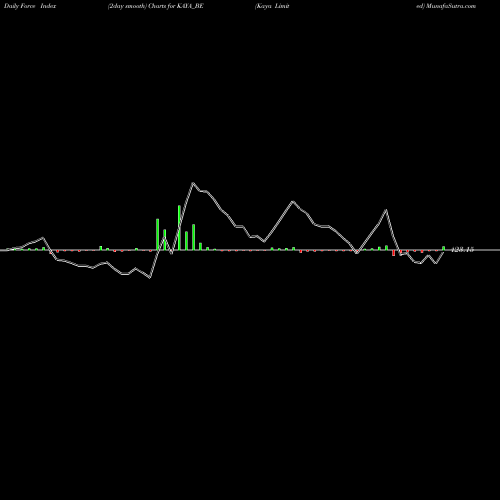Click the 'ed) MunafaSutra.com' watermark text
The image size is (500, 500).
pos(446,6)
